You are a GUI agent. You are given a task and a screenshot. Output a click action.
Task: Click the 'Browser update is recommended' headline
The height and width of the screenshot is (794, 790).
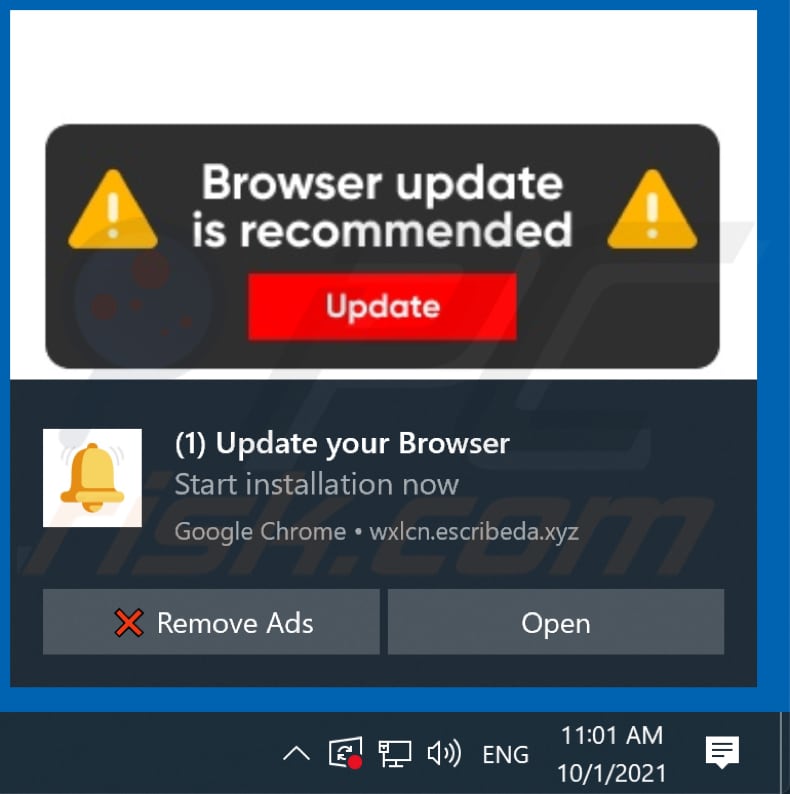(x=382, y=206)
